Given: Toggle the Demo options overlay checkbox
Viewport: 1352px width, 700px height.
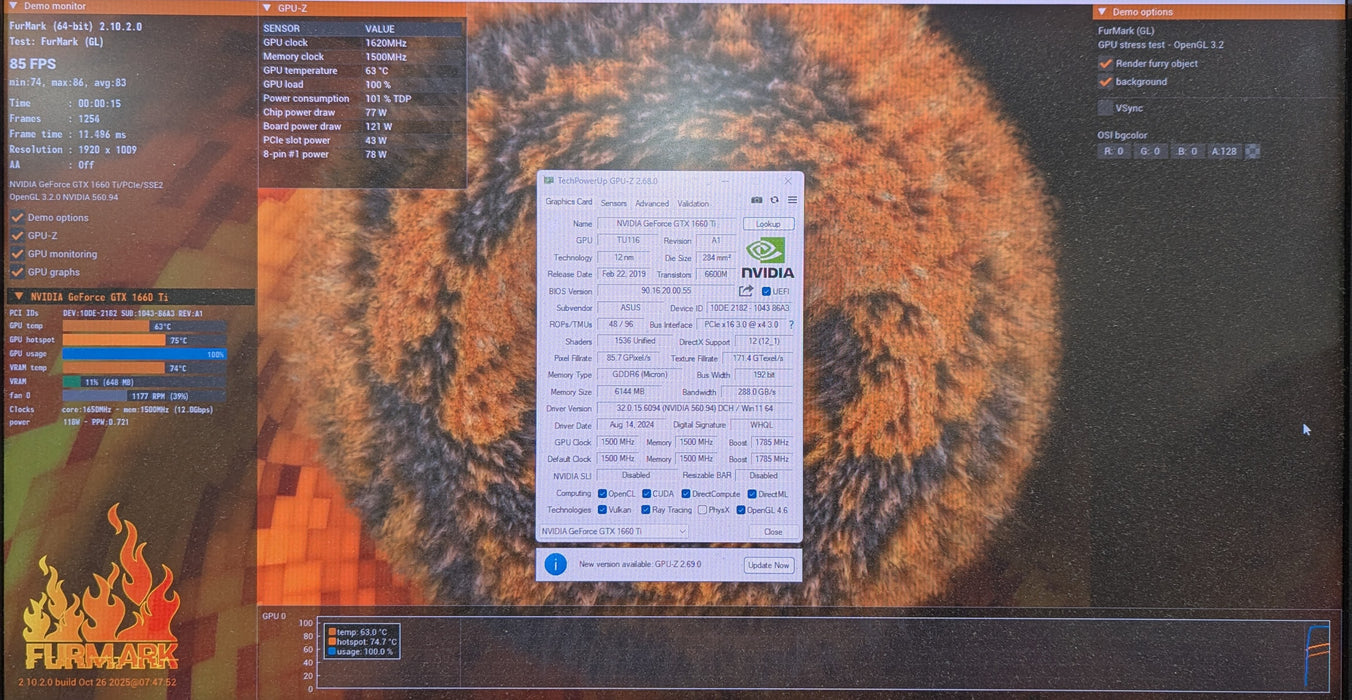Looking at the screenshot, I should [17, 217].
